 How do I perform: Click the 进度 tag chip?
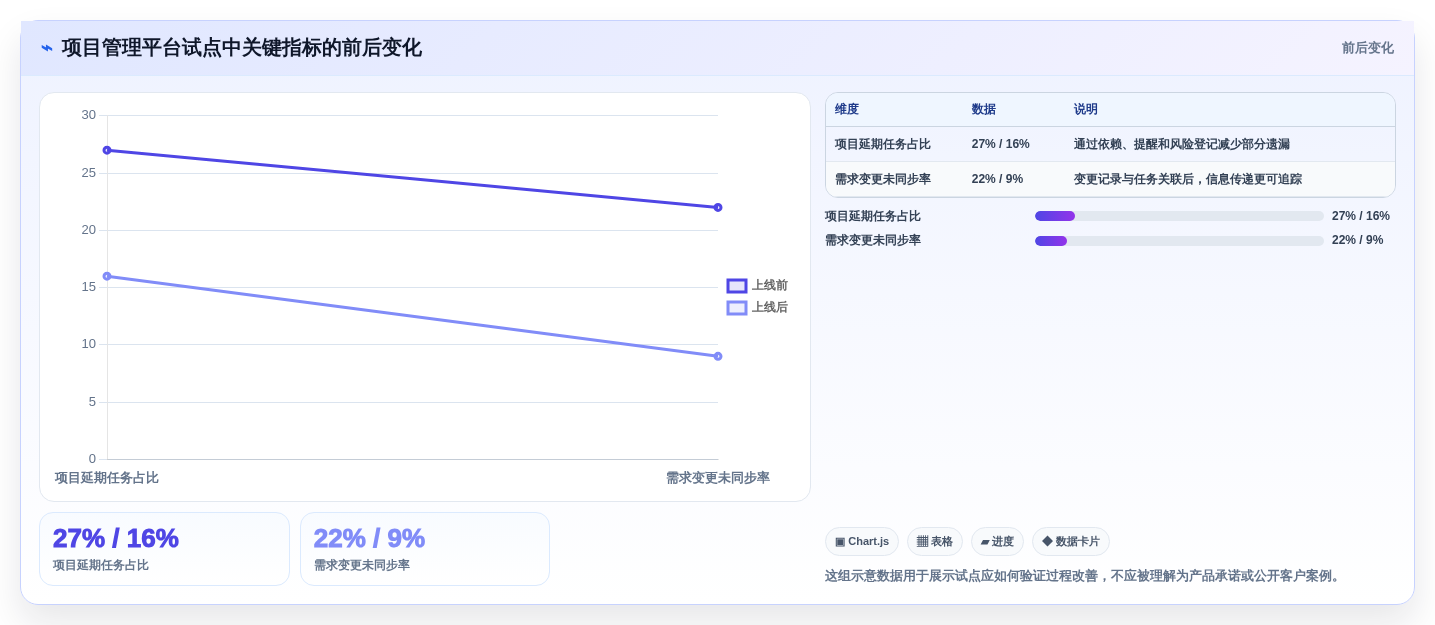click(997, 542)
